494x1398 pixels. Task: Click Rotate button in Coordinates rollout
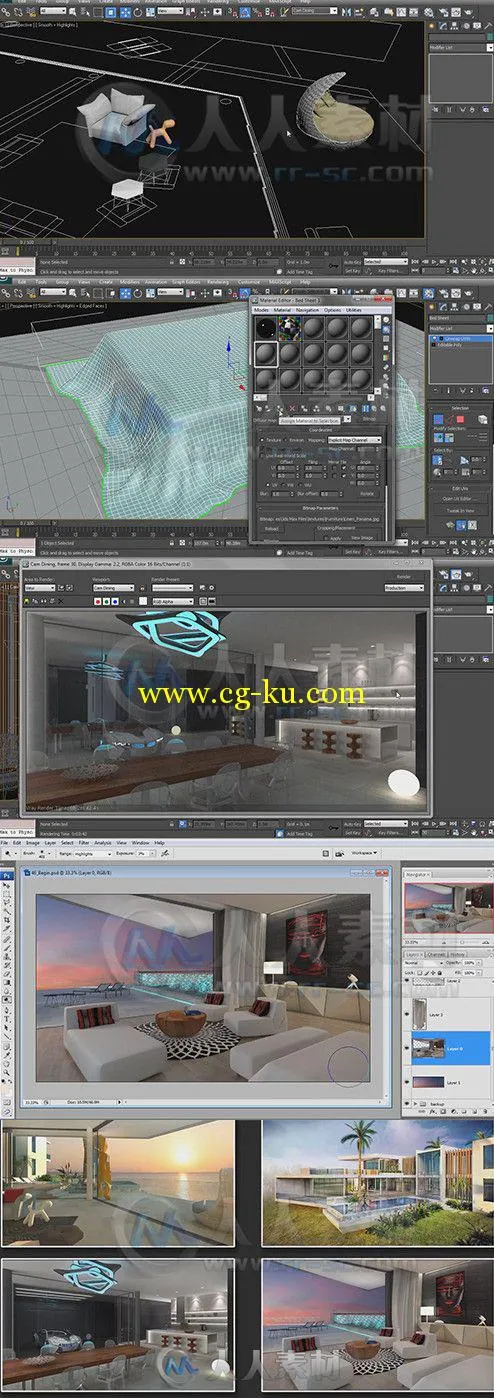point(367,493)
